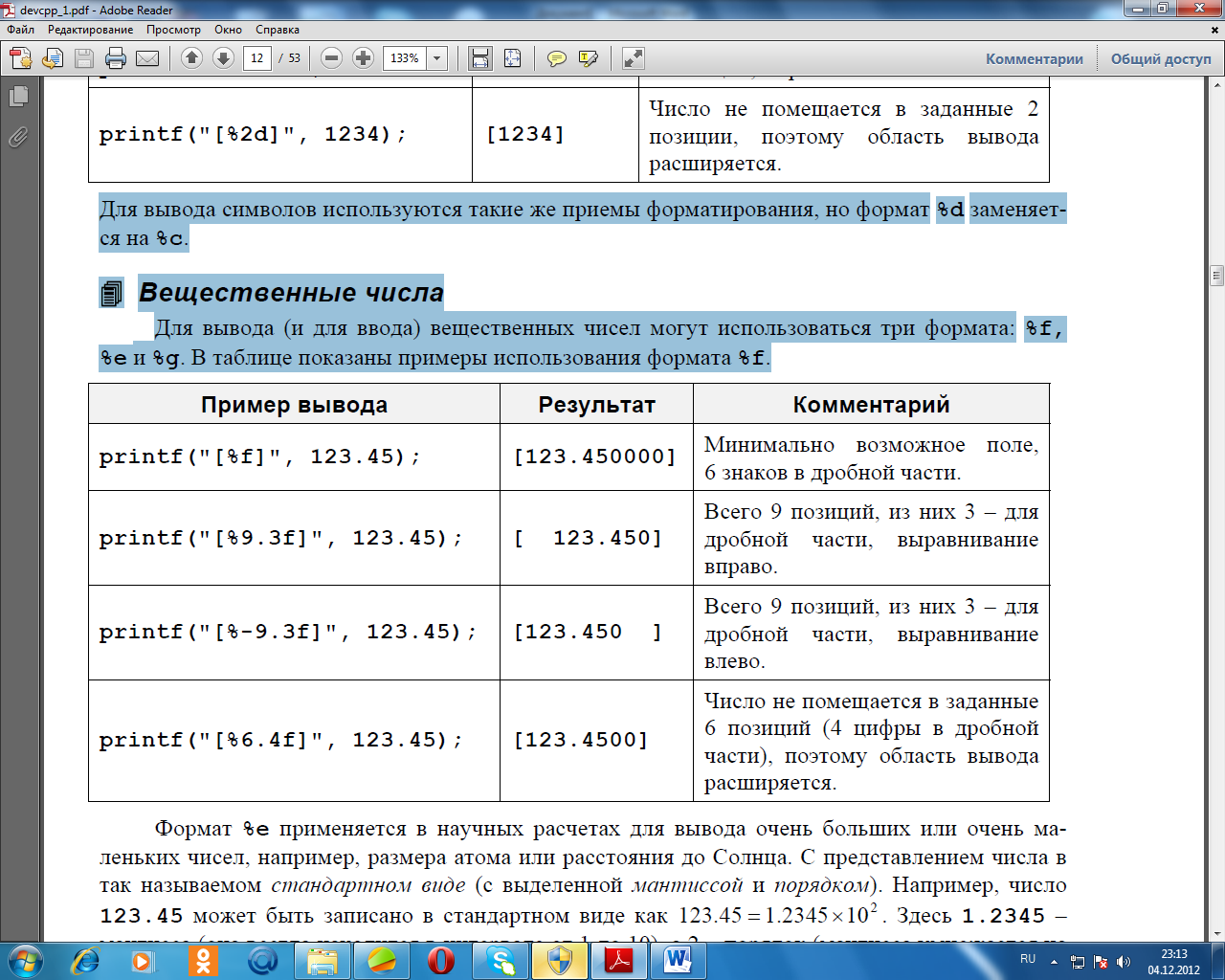Viewport: 1225px width, 980px height.
Task: Add a sticky note comment
Action: point(556,58)
